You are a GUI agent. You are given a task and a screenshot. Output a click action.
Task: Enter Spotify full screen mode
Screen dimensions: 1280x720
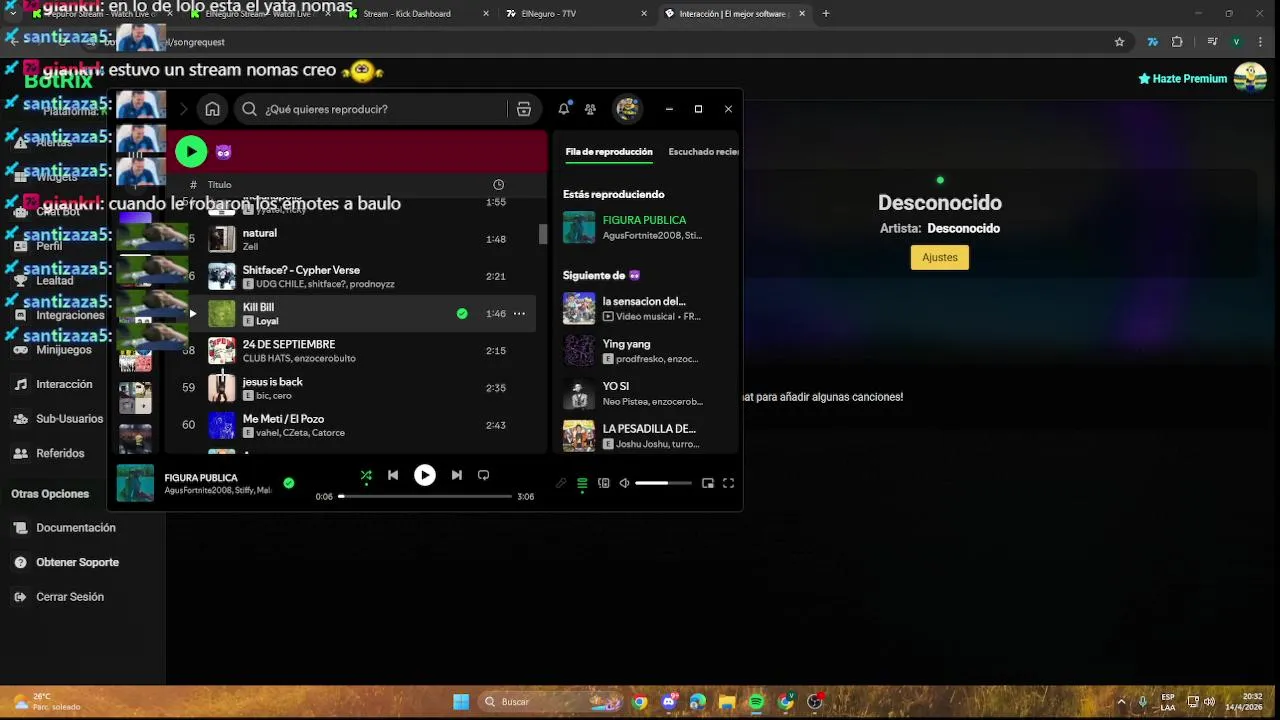729,483
